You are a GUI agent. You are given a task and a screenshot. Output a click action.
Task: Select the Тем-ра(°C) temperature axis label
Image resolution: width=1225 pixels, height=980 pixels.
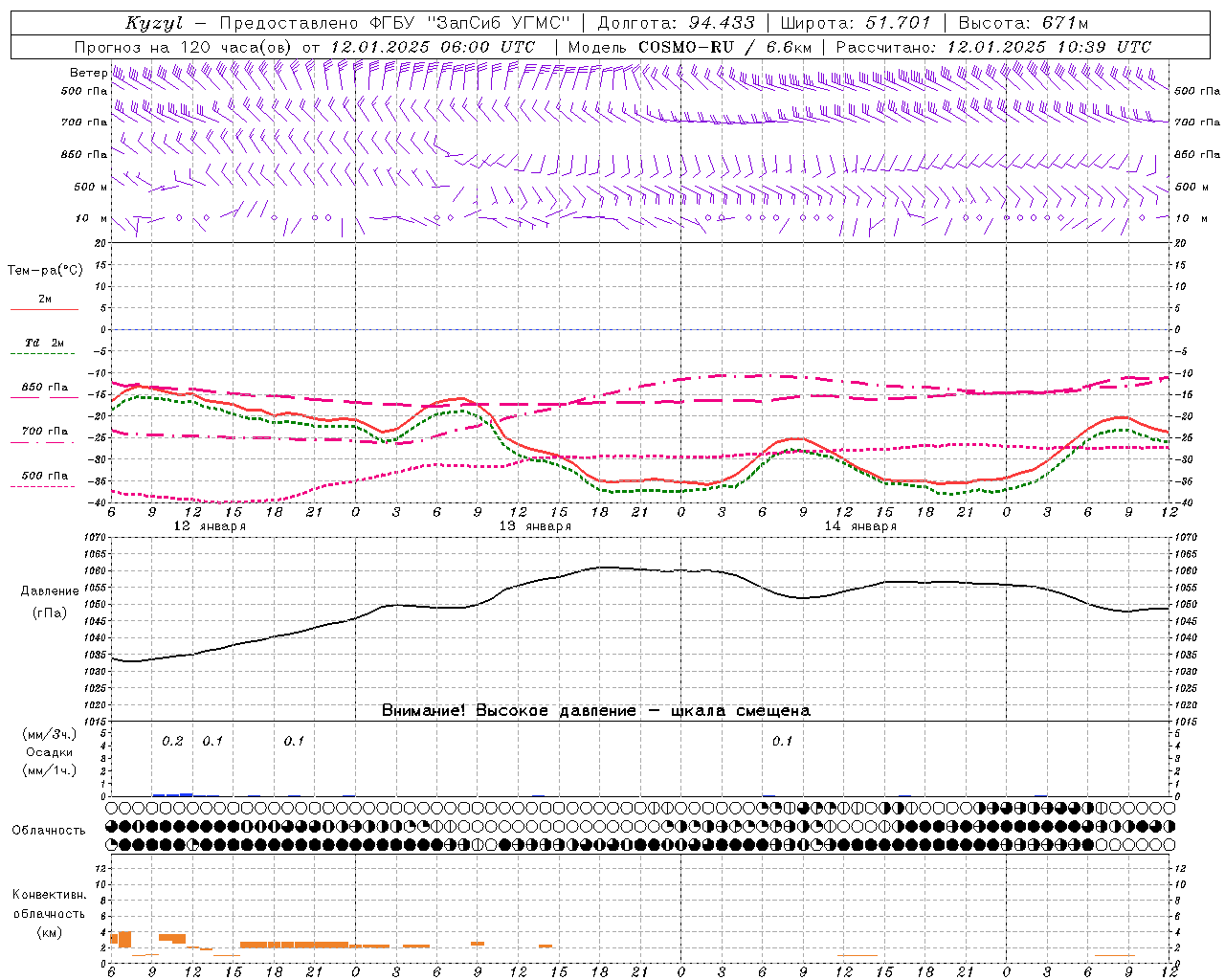45,271
